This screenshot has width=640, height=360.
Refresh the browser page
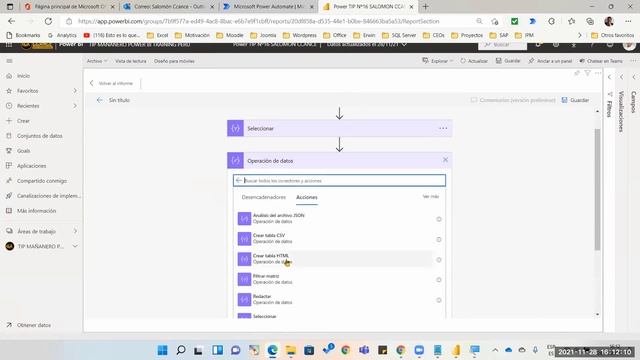pos(48,21)
